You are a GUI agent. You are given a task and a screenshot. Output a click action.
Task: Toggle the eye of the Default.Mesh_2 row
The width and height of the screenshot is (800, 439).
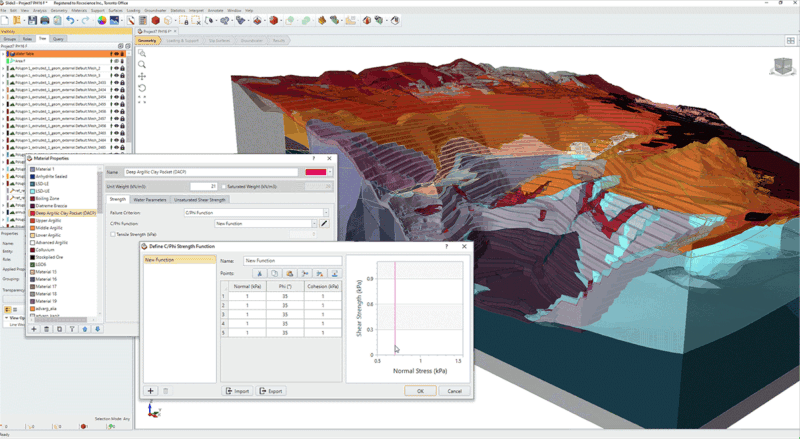coord(116,68)
